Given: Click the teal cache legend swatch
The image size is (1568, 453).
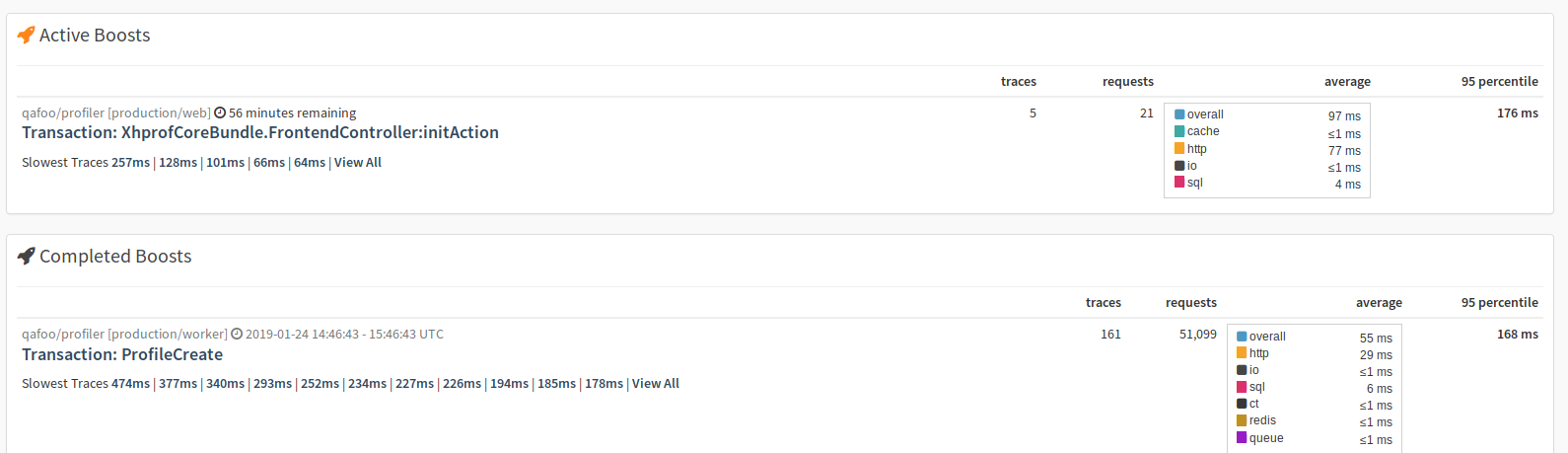Looking at the screenshot, I should point(1179,131).
